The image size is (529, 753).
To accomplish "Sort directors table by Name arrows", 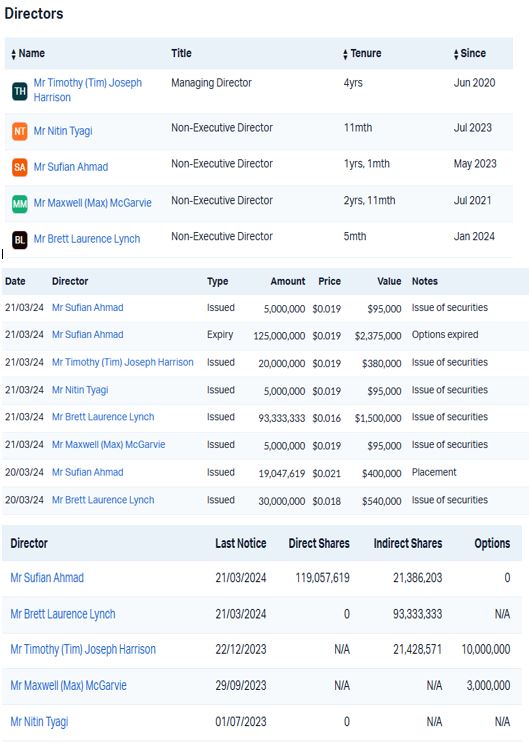I will (x=13, y=54).
